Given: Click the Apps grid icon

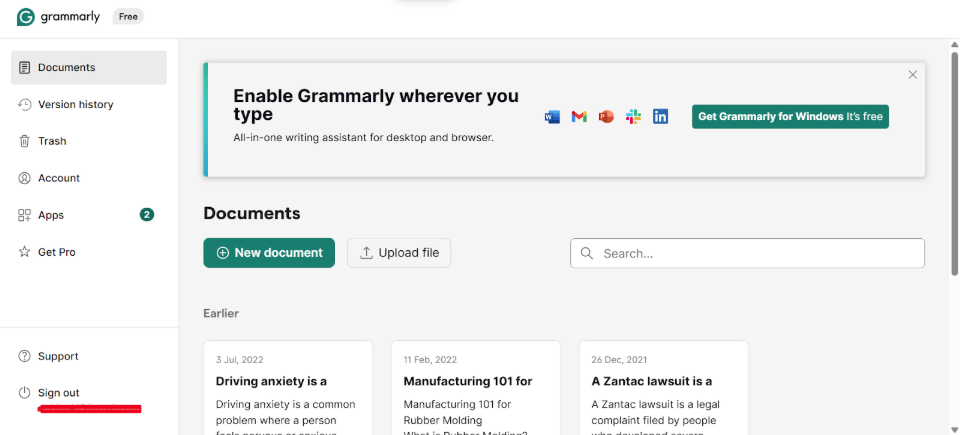Looking at the screenshot, I should (25, 215).
